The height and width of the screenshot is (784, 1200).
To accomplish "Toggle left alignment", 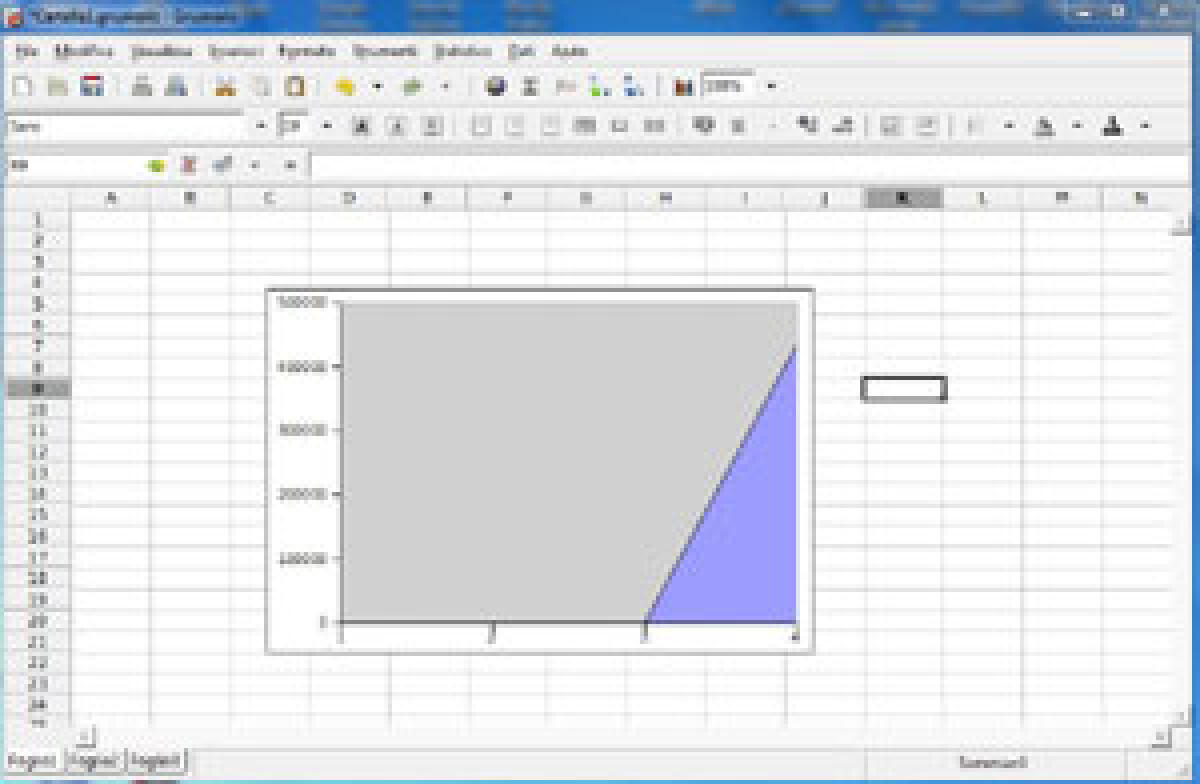I will pos(481,126).
